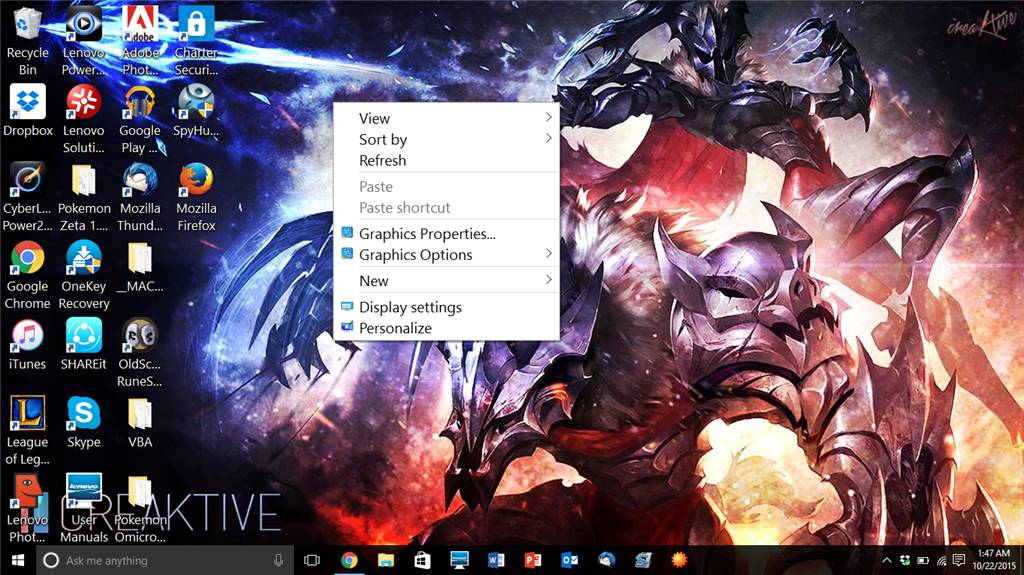1024x575 pixels.
Task: Select the Adobe Photoshop desktop shortcut
Action: click(x=140, y=41)
